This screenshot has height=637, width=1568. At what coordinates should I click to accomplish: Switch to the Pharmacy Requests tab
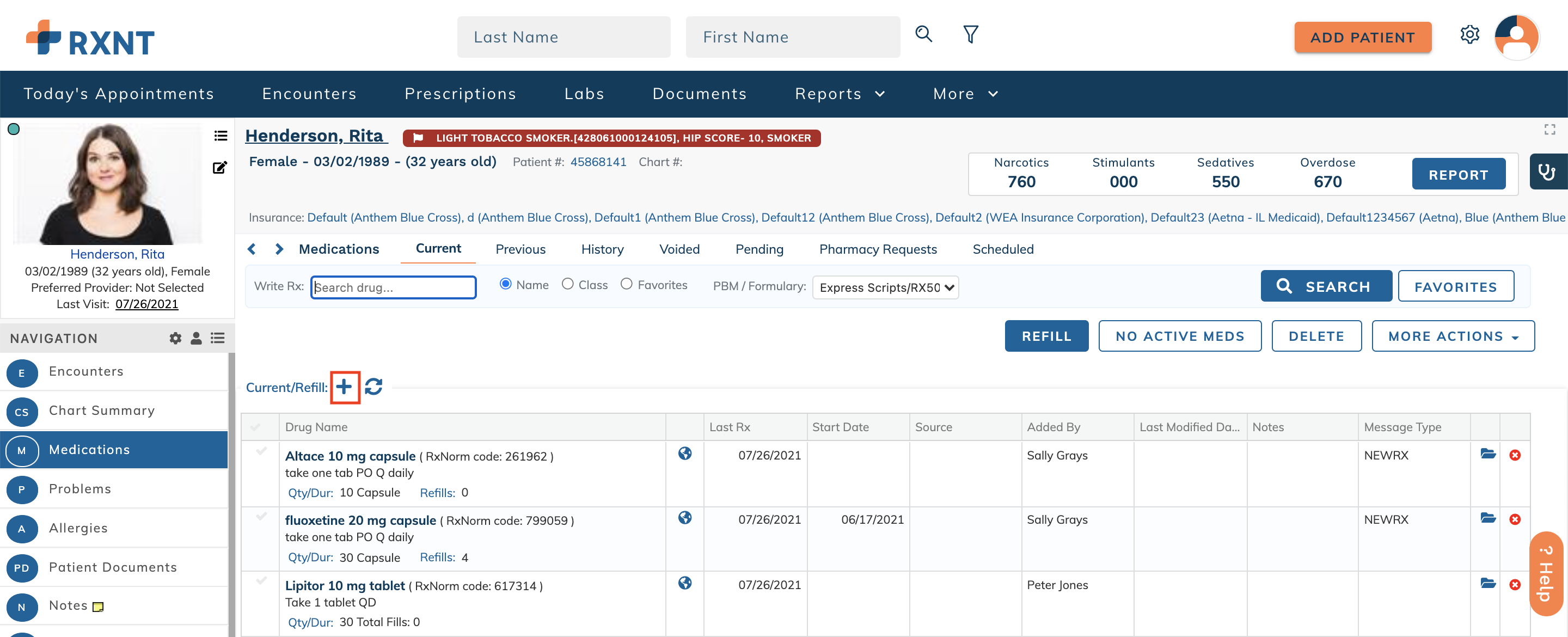tap(878, 249)
